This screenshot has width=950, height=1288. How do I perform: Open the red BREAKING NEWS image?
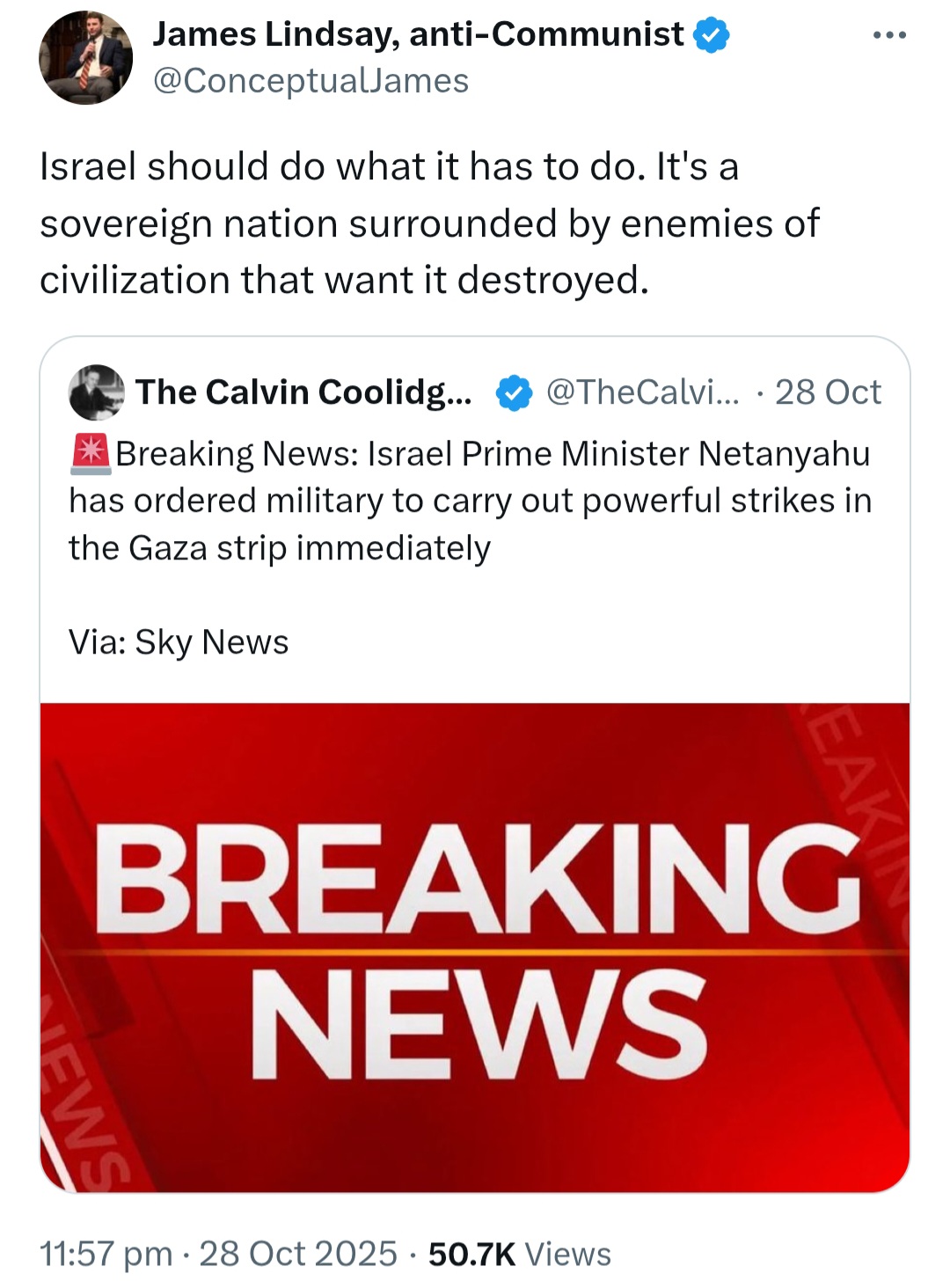pyautogui.click(x=475, y=948)
